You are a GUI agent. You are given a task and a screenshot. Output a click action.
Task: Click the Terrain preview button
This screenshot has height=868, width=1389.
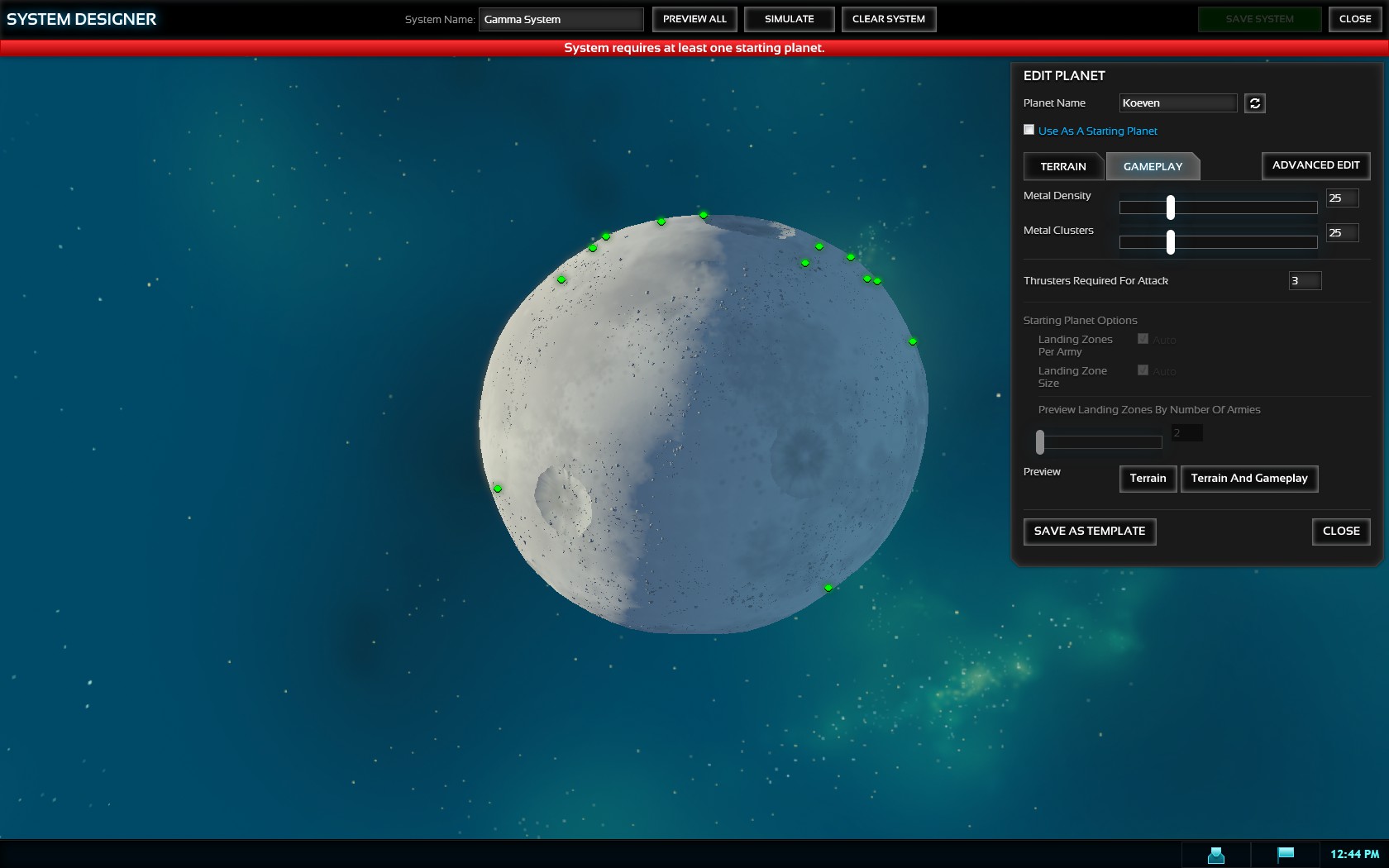coord(1148,479)
